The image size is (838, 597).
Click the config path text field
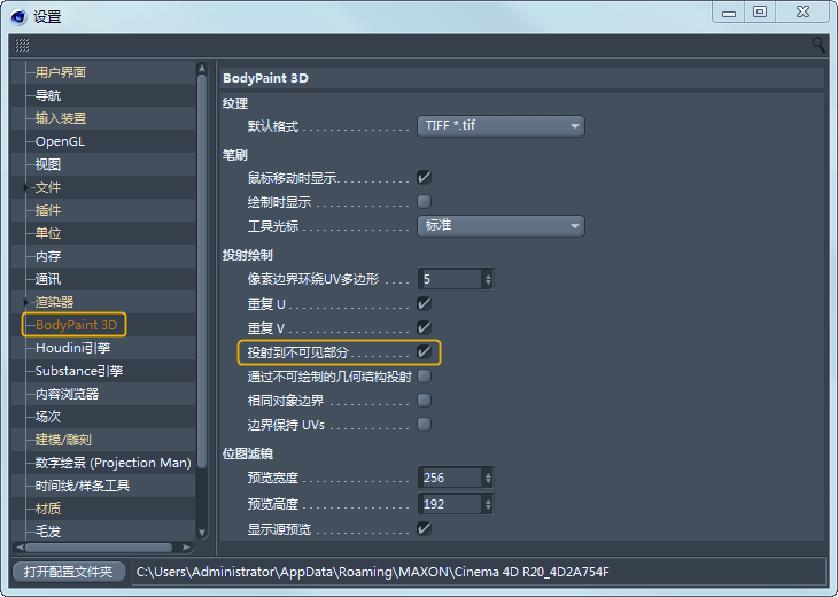[479, 572]
